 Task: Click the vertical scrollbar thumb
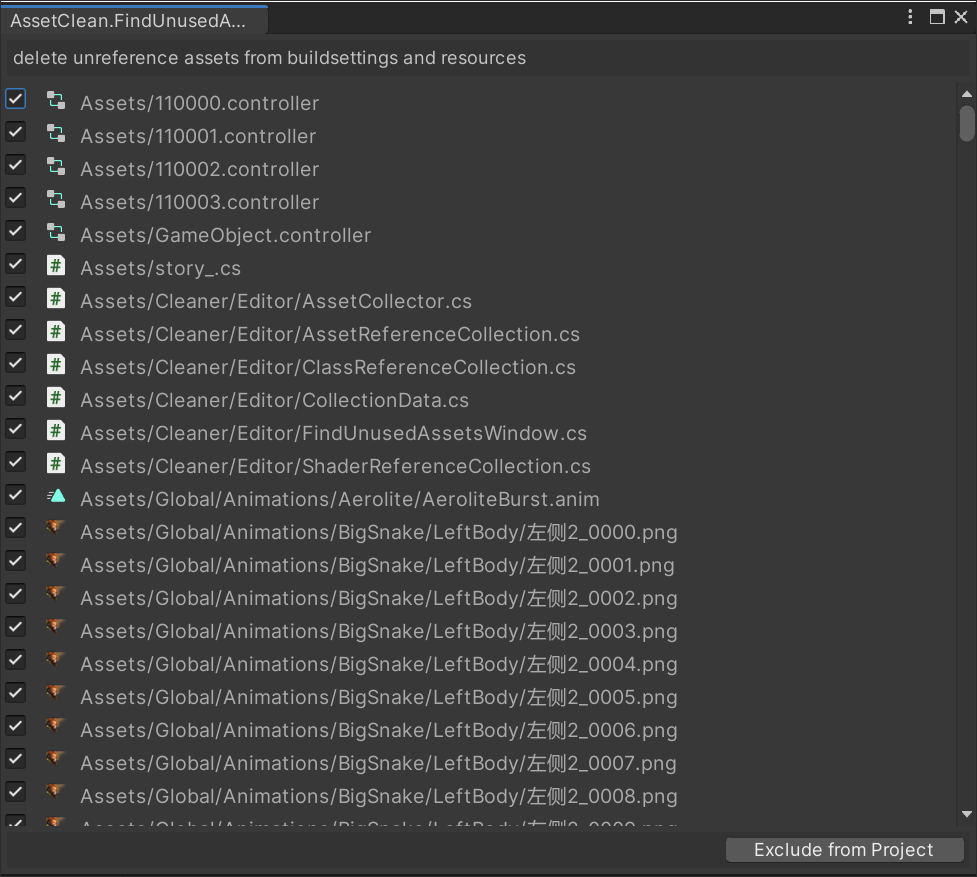[x=966, y=122]
